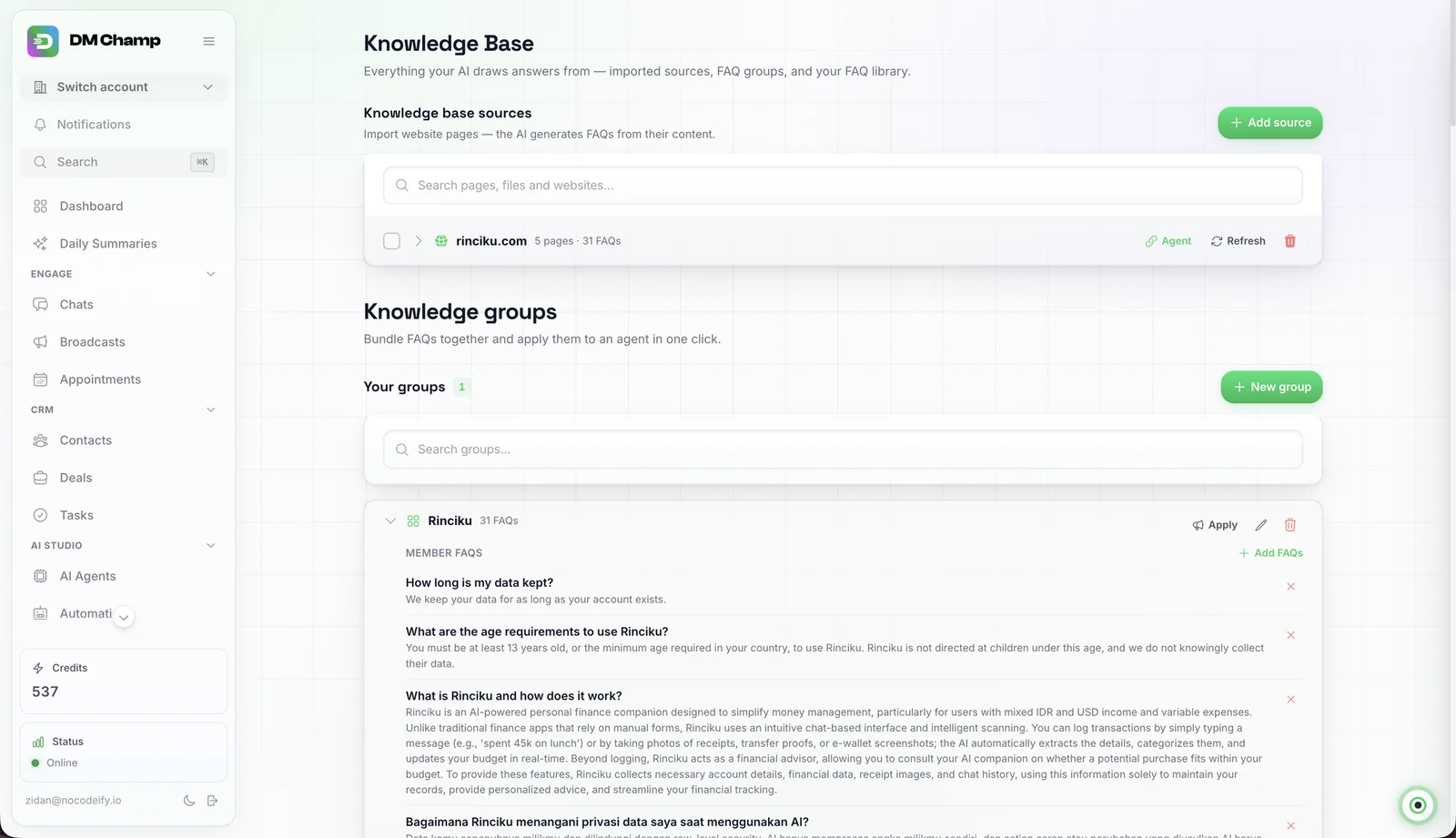The image size is (1456, 838).
Task: Expand the rinciku.com source row
Action: point(419,241)
